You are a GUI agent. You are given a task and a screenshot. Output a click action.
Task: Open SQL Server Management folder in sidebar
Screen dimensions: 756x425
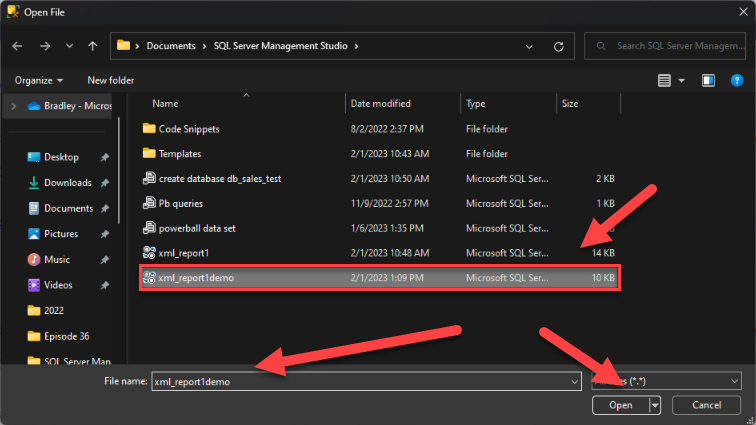click(69, 360)
